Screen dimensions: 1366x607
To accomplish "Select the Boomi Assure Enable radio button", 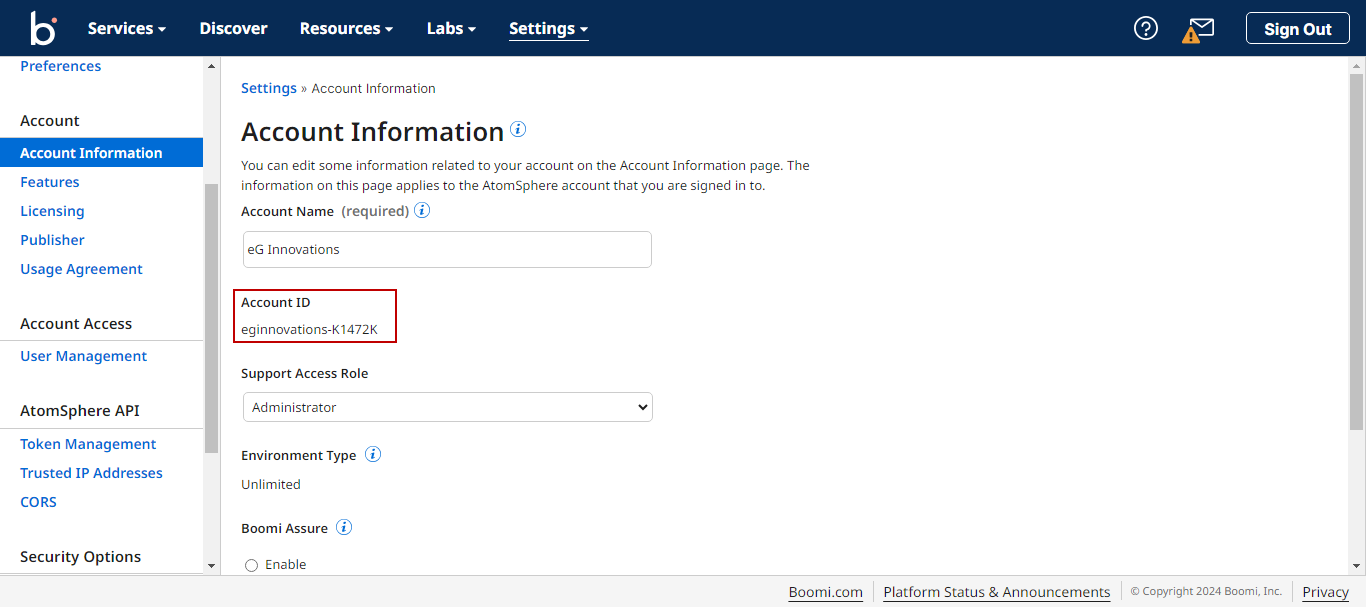I will 251,565.
